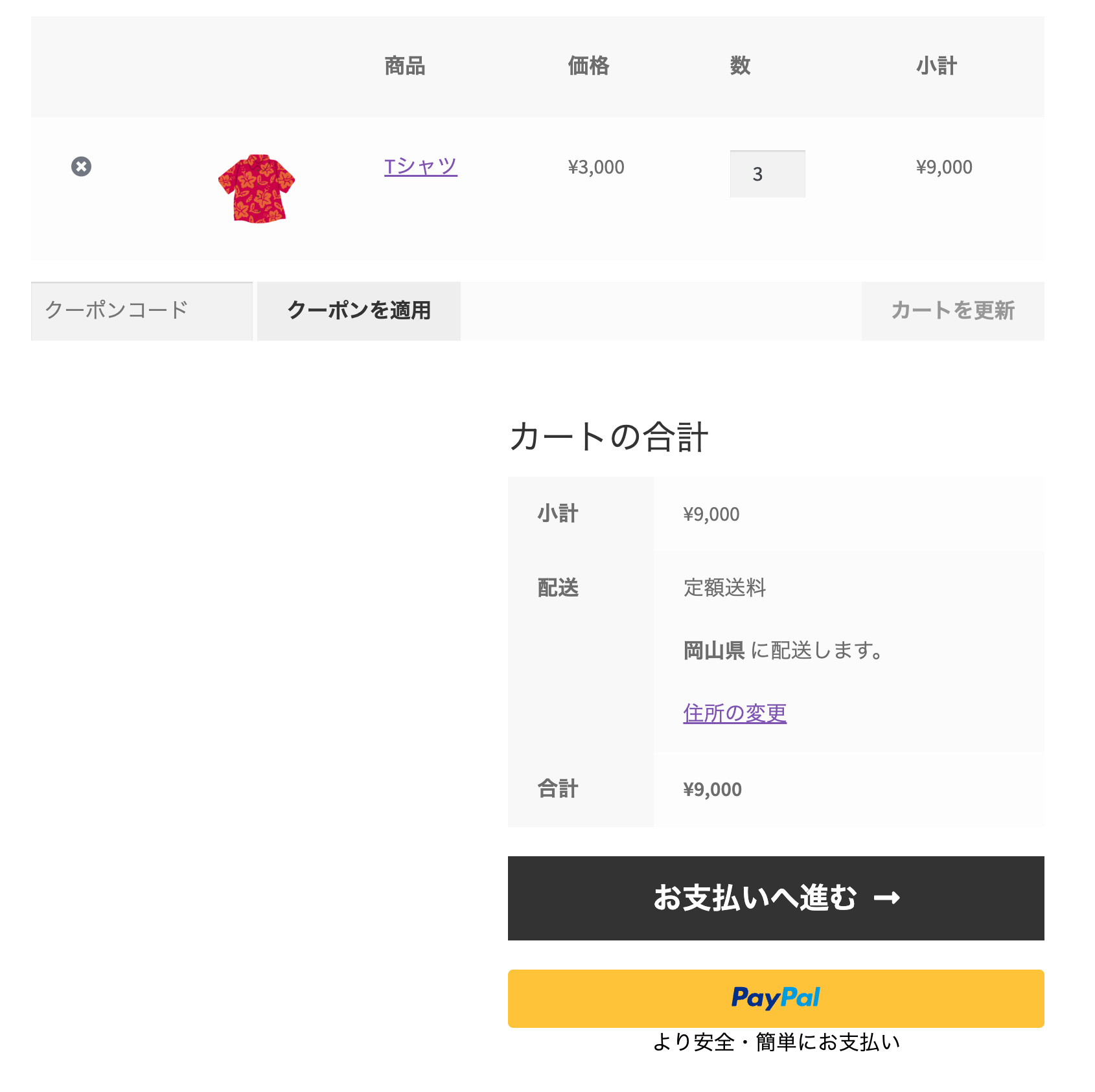Screen dimensions: 1095x1092
Task: Proceed to checkout via お支払いへ進む
Action: (x=776, y=898)
